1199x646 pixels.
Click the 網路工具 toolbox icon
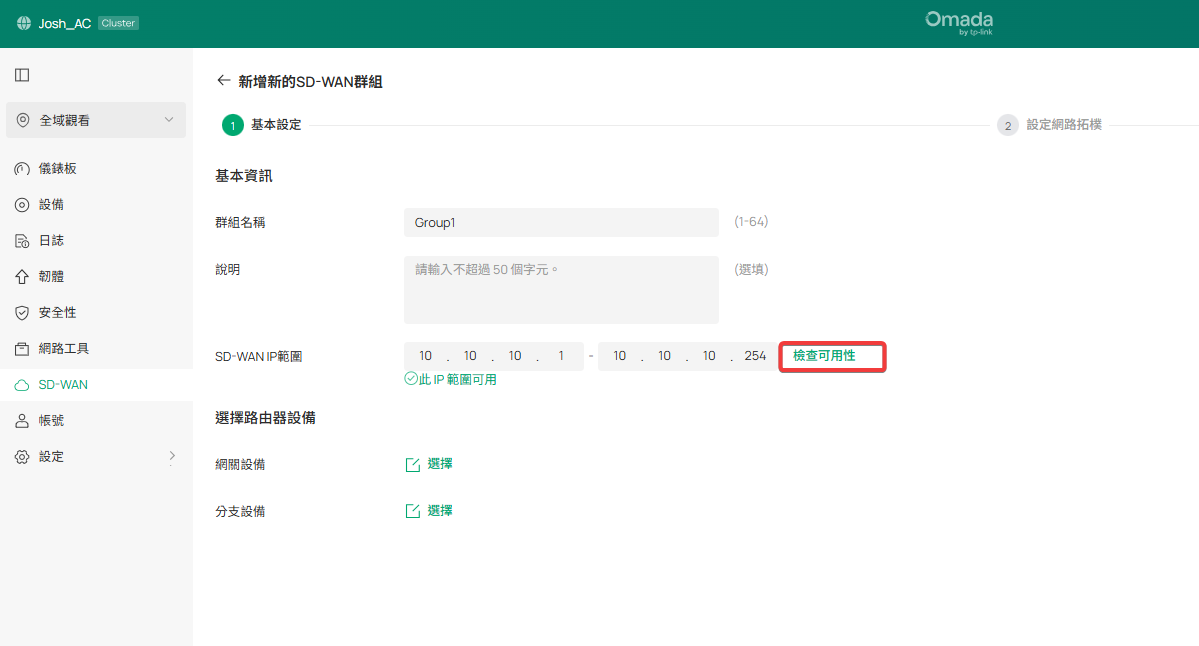22,349
